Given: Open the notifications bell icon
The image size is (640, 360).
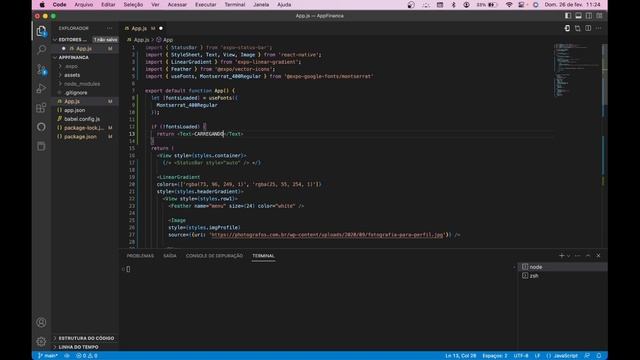Looking at the screenshot, I should (599, 356).
